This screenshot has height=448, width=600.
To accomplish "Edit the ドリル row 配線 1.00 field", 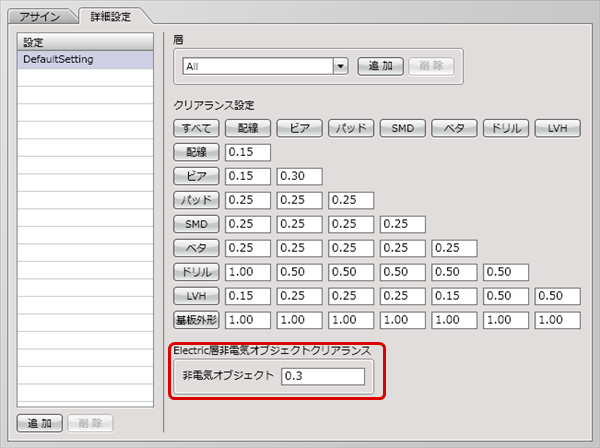I will pos(248,272).
